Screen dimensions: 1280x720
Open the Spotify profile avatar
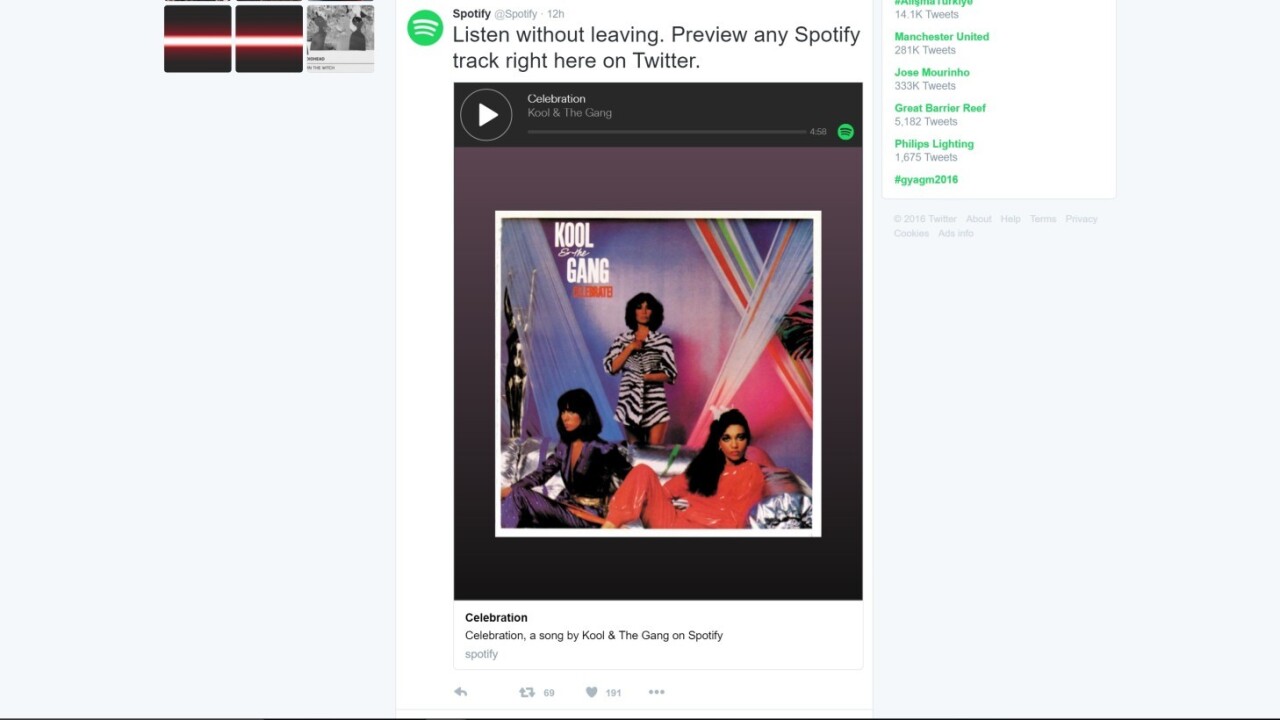(x=425, y=28)
